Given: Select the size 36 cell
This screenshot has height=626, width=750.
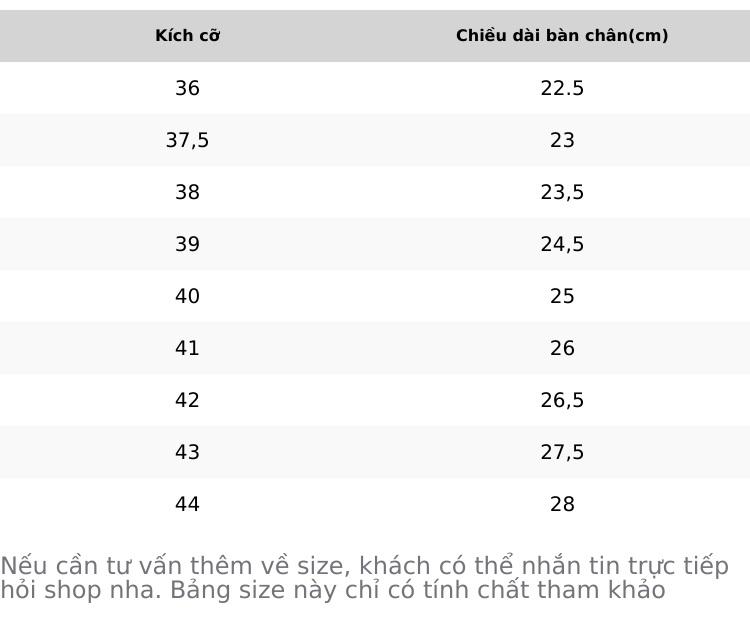Looking at the screenshot, I should (x=188, y=88).
